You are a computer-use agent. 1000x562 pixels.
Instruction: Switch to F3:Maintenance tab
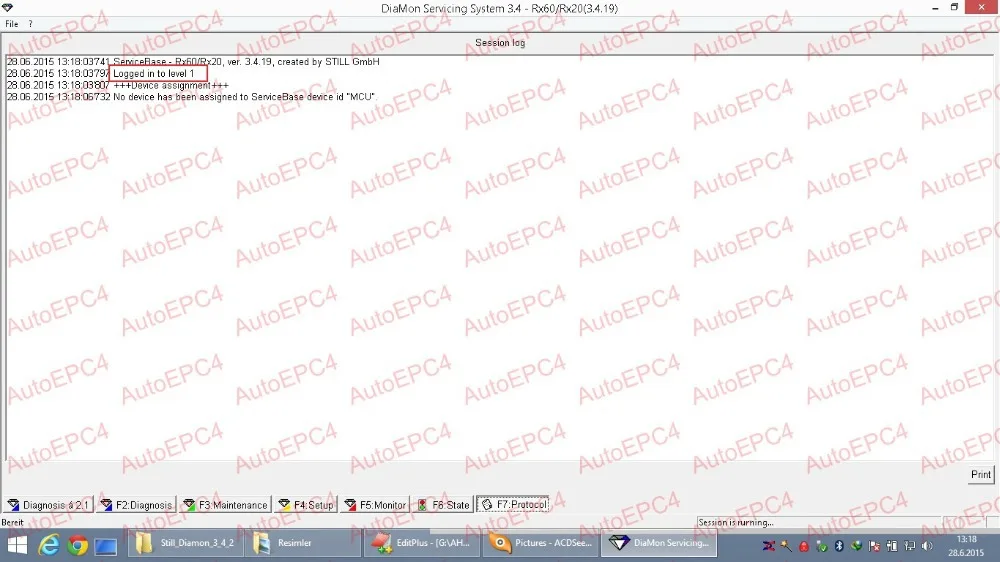(x=225, y=505)
